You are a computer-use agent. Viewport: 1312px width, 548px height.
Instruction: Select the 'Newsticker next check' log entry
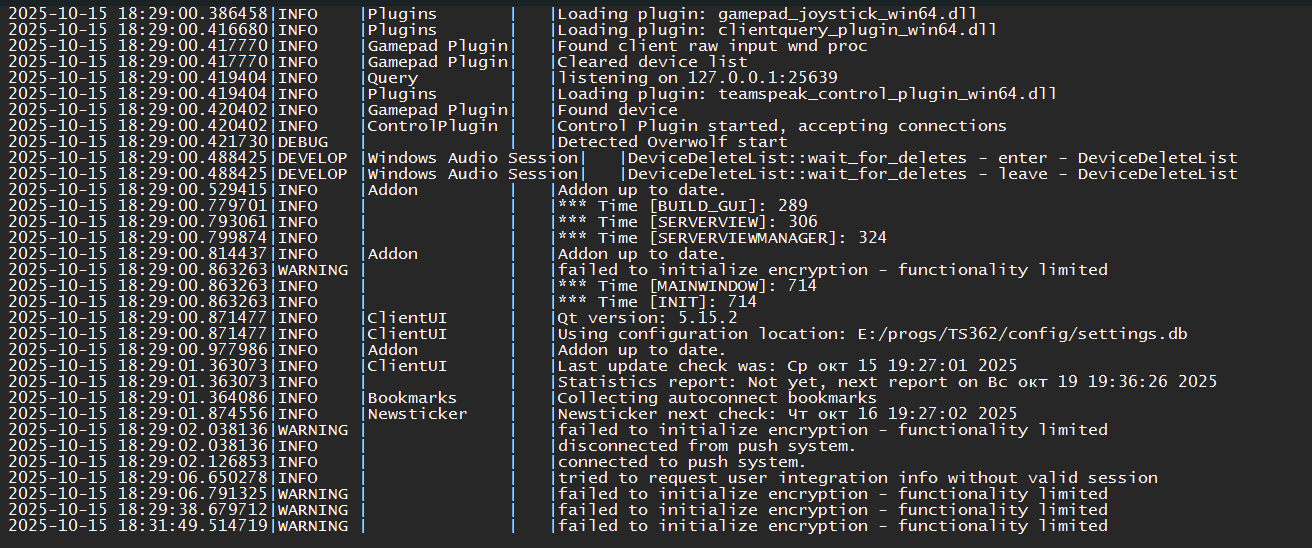click(787, 414)
